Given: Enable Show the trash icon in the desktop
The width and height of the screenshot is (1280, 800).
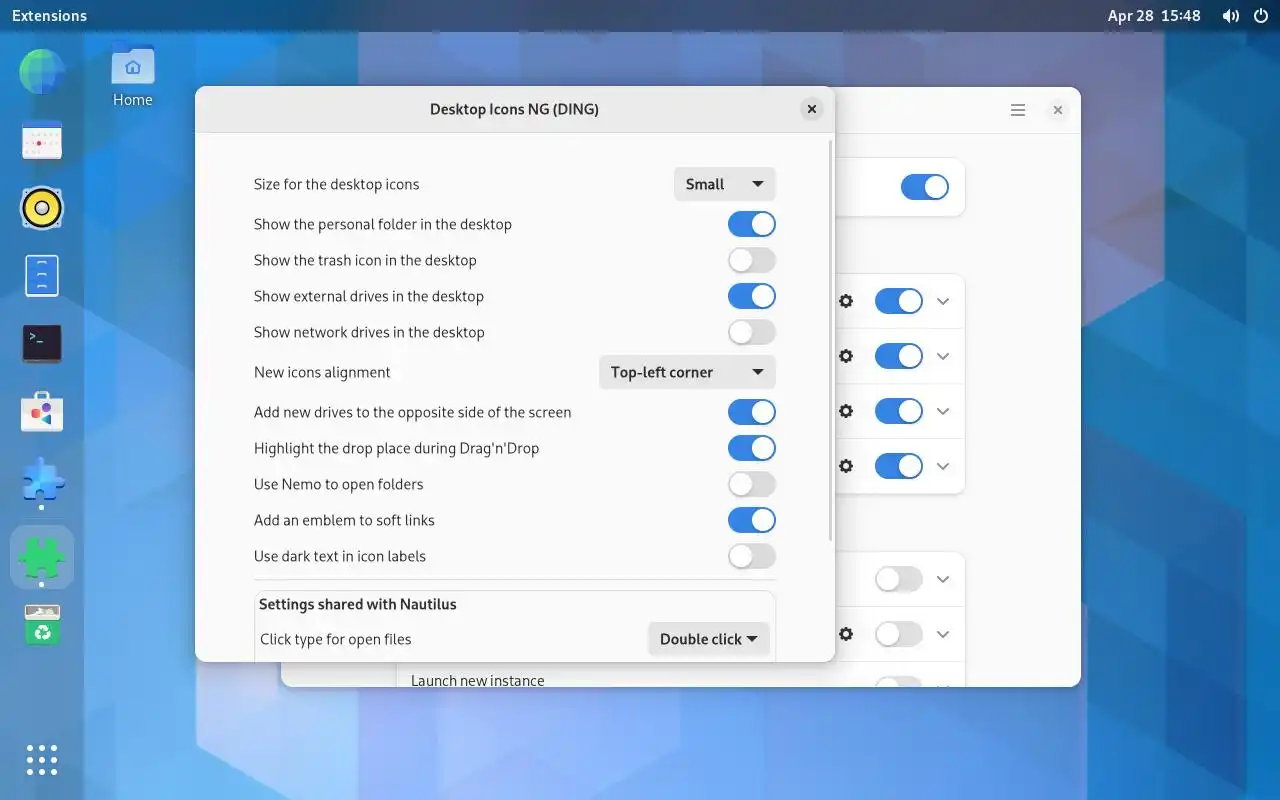Looking at the screenshot, I should pyautogui.click(x=752, y=260).
